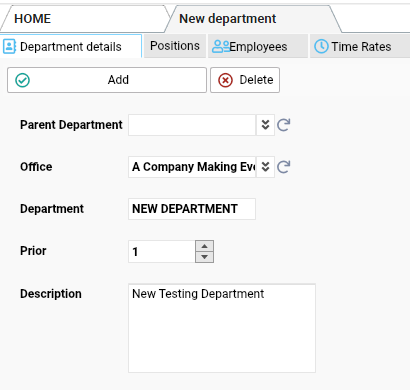Click the Time Rates clock icon

[x=321, y=46]
